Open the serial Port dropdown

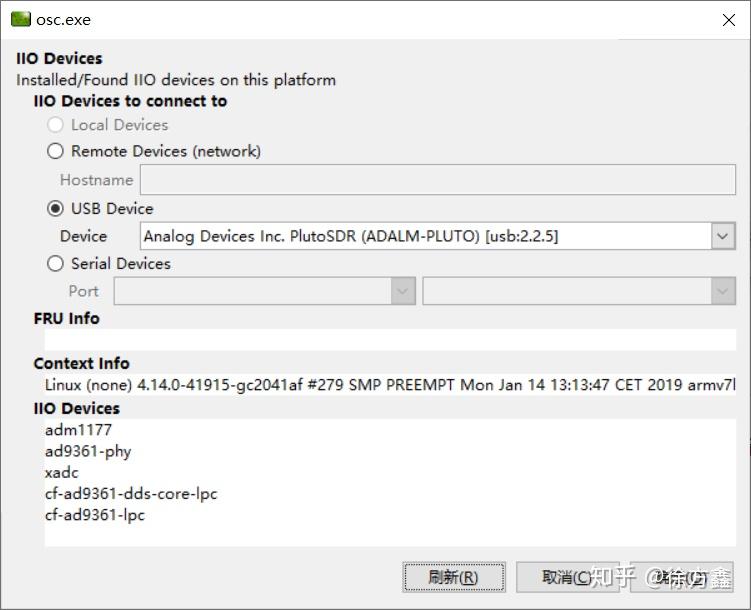403,291
